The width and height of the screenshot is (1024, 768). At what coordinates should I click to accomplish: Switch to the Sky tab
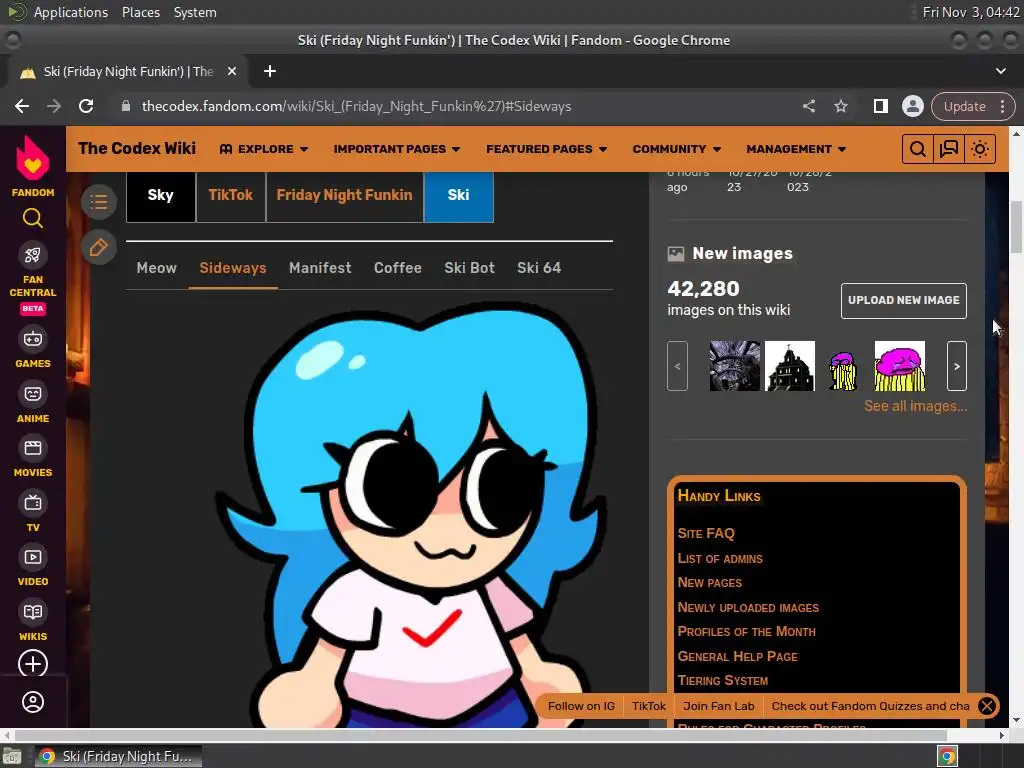(161, 195)
